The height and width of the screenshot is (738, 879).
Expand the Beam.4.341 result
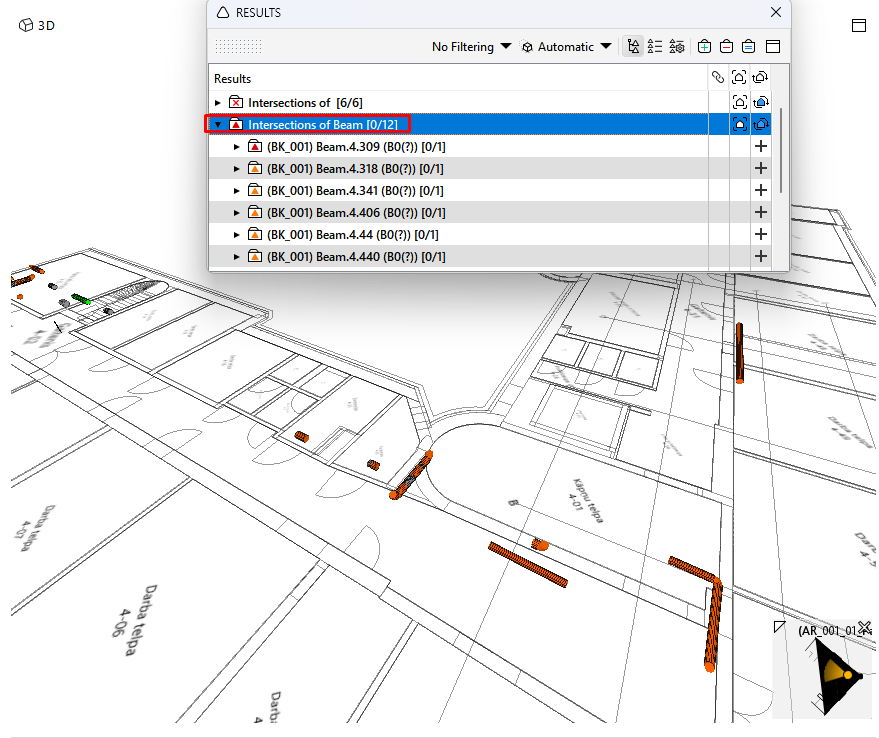(237, 191)
